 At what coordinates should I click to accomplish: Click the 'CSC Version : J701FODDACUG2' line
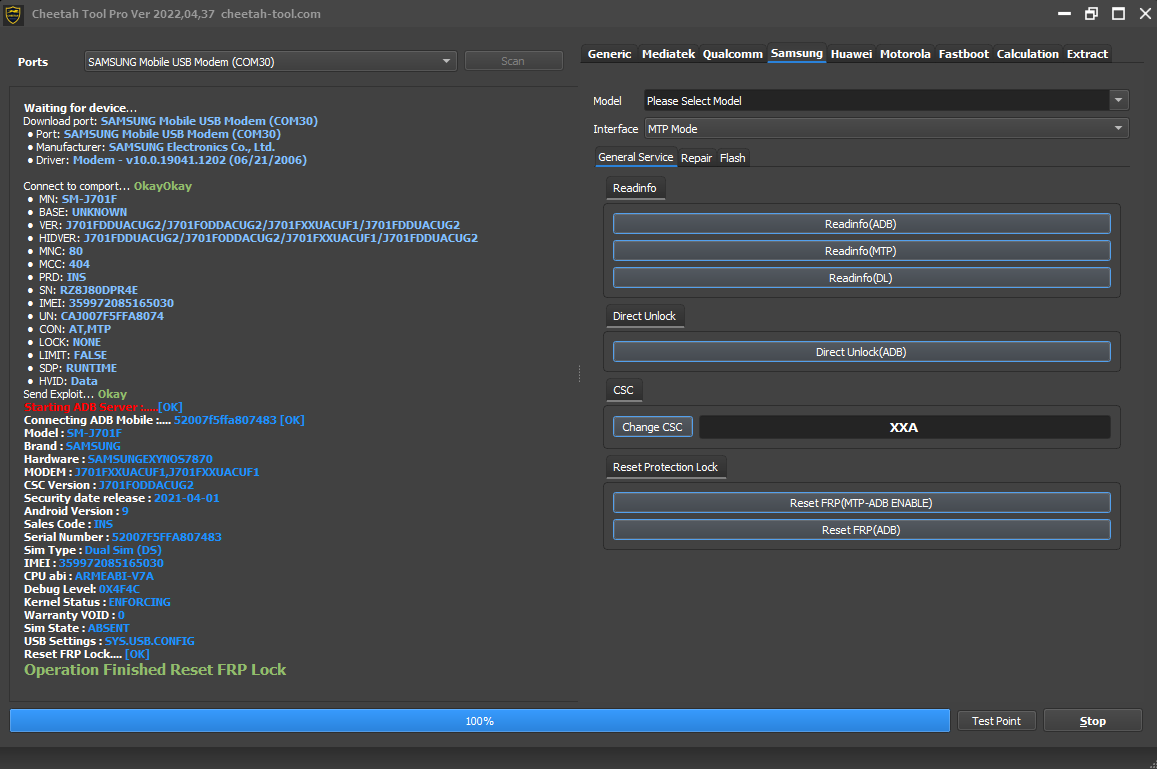point(108,485)
